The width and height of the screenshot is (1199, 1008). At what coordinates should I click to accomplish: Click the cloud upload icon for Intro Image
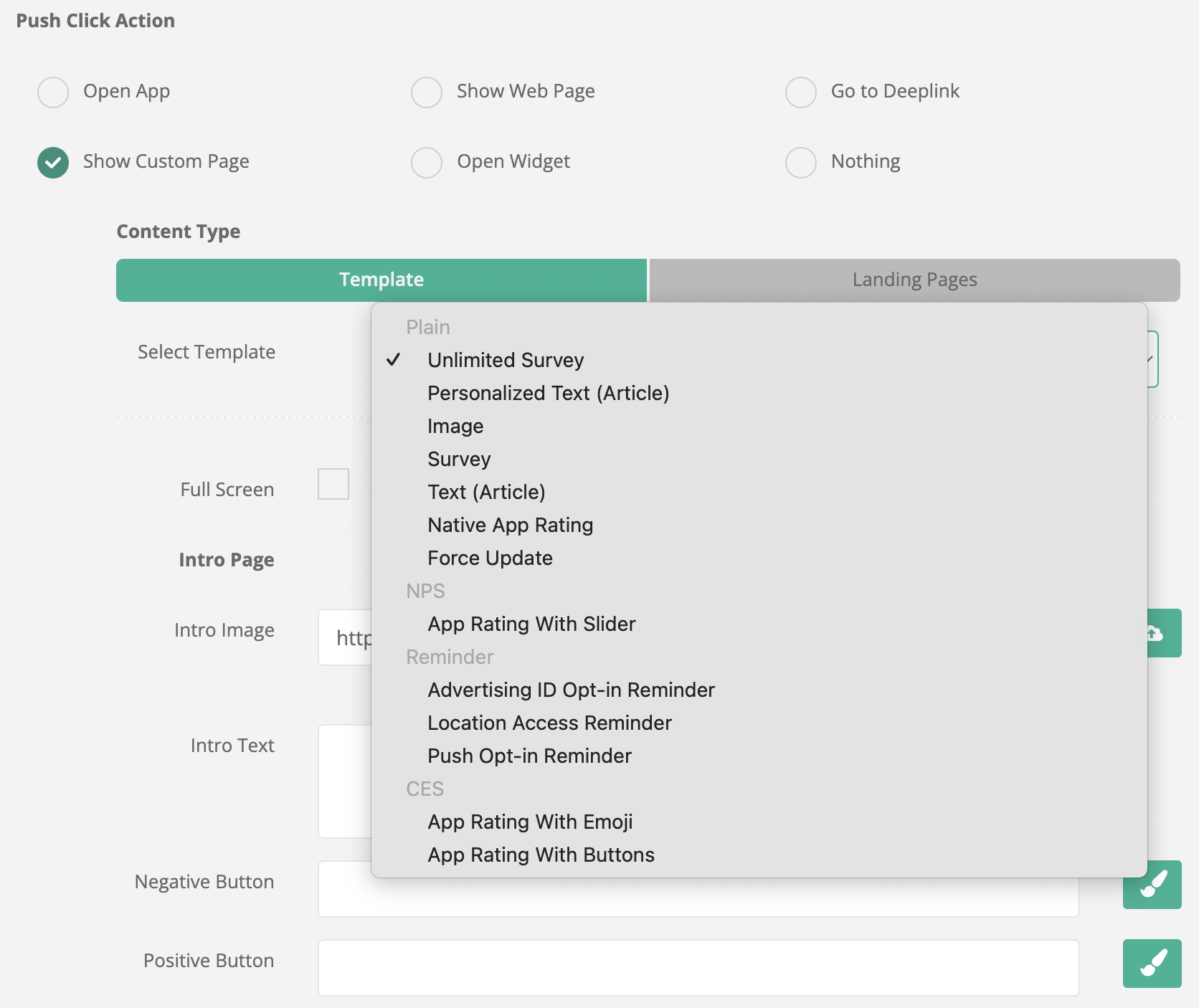(x=1163, y=633)
